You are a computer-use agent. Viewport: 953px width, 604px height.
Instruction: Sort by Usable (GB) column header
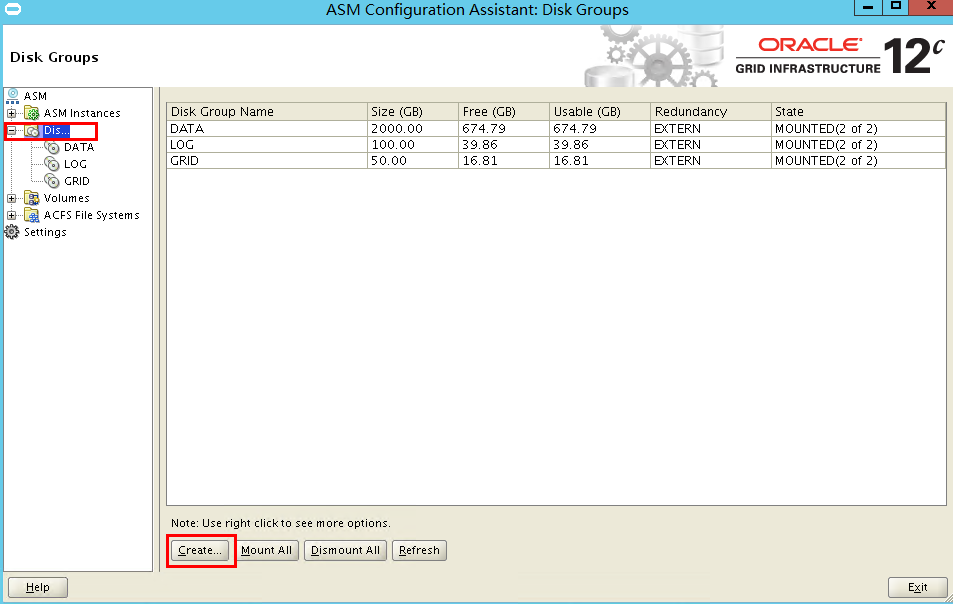coord(600,112)
